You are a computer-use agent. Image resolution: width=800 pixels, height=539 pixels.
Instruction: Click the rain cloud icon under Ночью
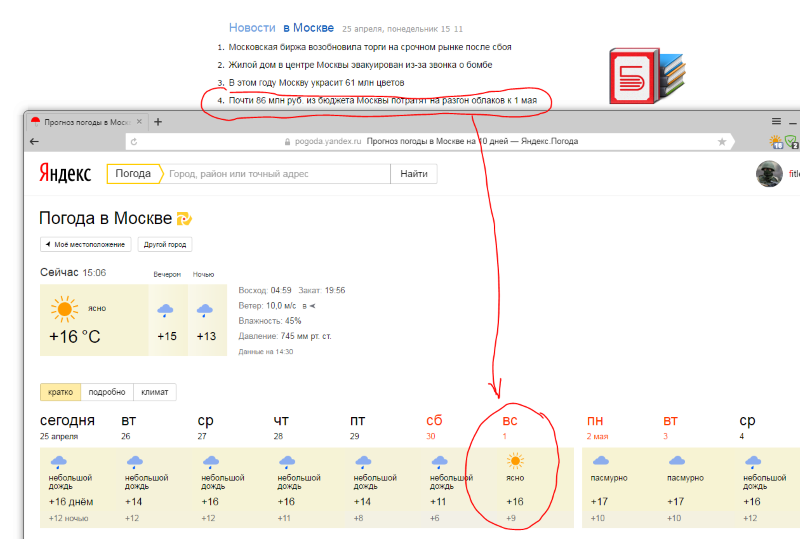205,310
